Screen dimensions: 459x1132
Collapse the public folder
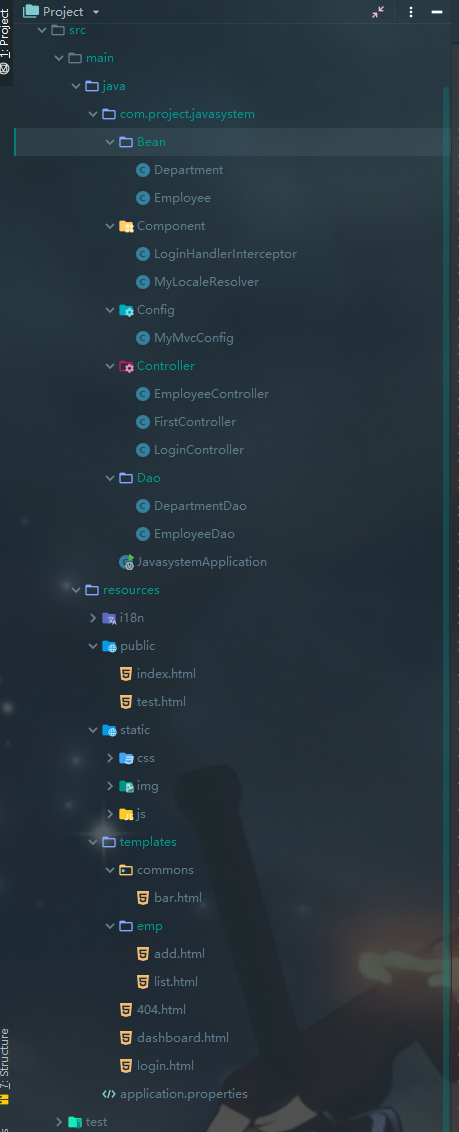click(93, 646)
